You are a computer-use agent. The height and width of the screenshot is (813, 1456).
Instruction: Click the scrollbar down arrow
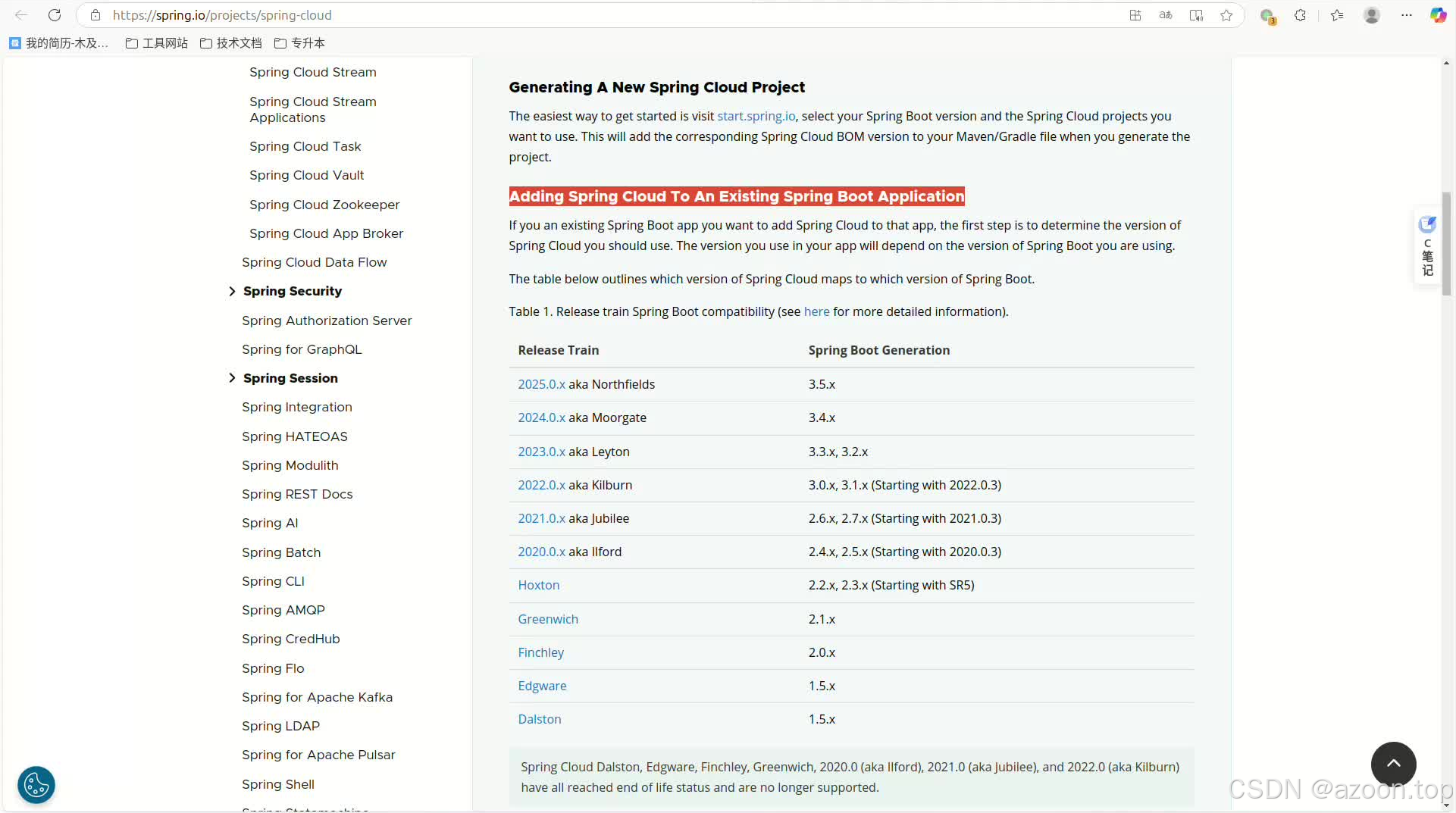[x=1447, y=805]
